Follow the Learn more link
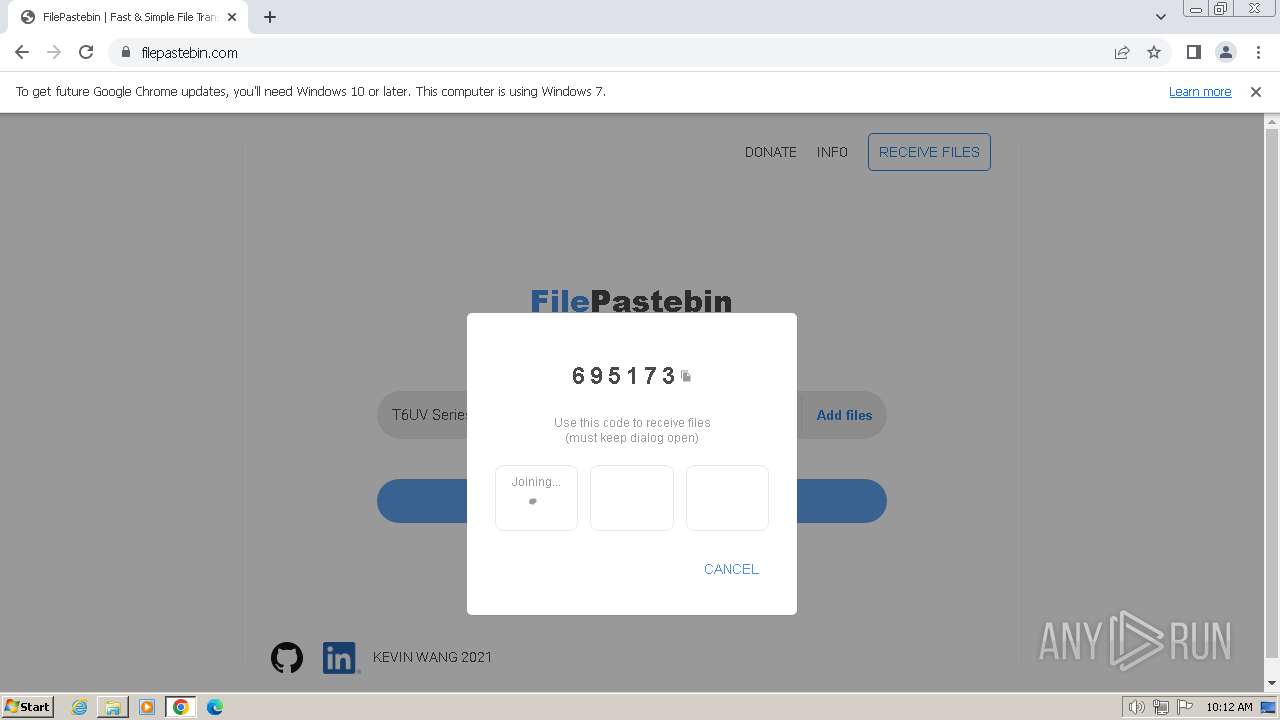 coord(1200,91)
